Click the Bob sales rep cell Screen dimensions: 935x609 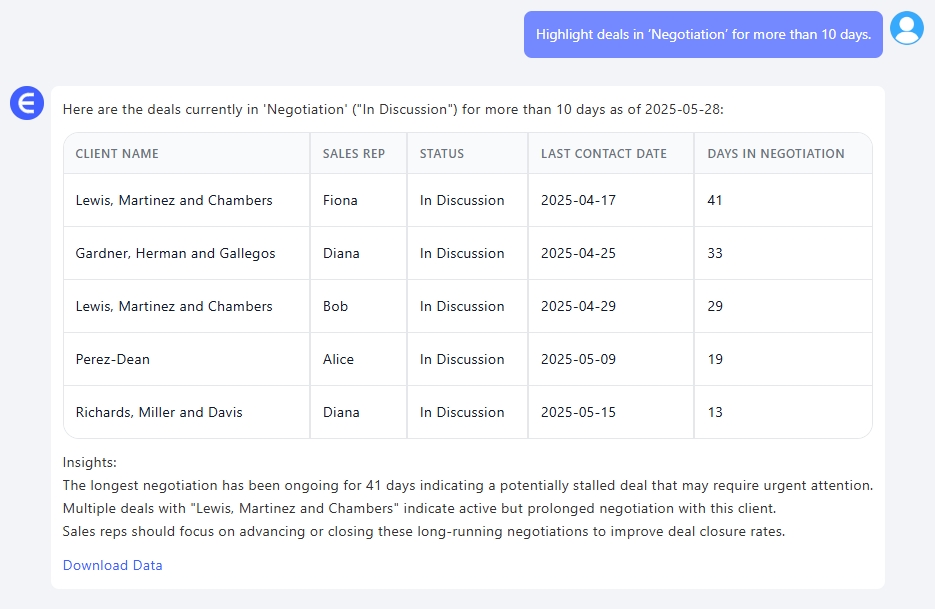click(x=336, y=306)
